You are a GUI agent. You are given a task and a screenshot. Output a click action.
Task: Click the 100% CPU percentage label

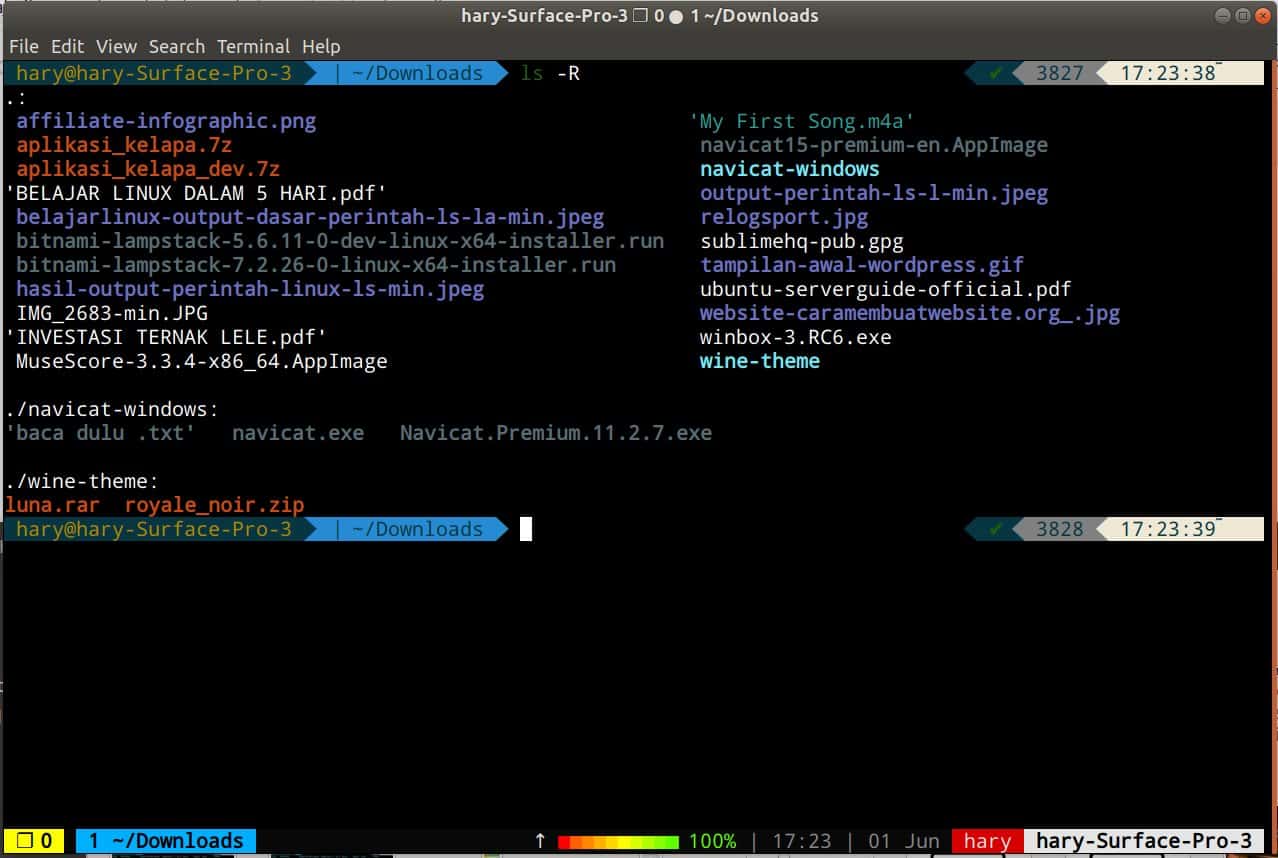pos(712,840)
